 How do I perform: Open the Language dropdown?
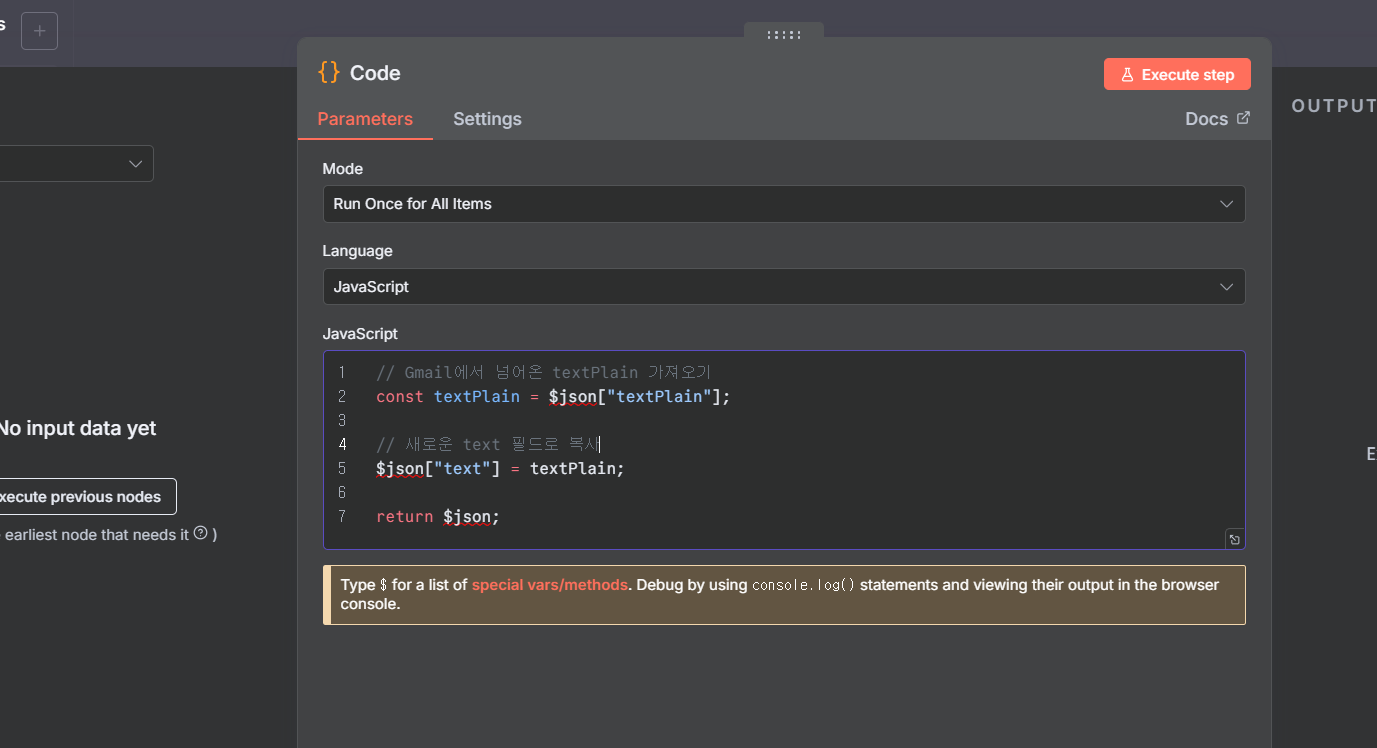(x=784, y=287)
